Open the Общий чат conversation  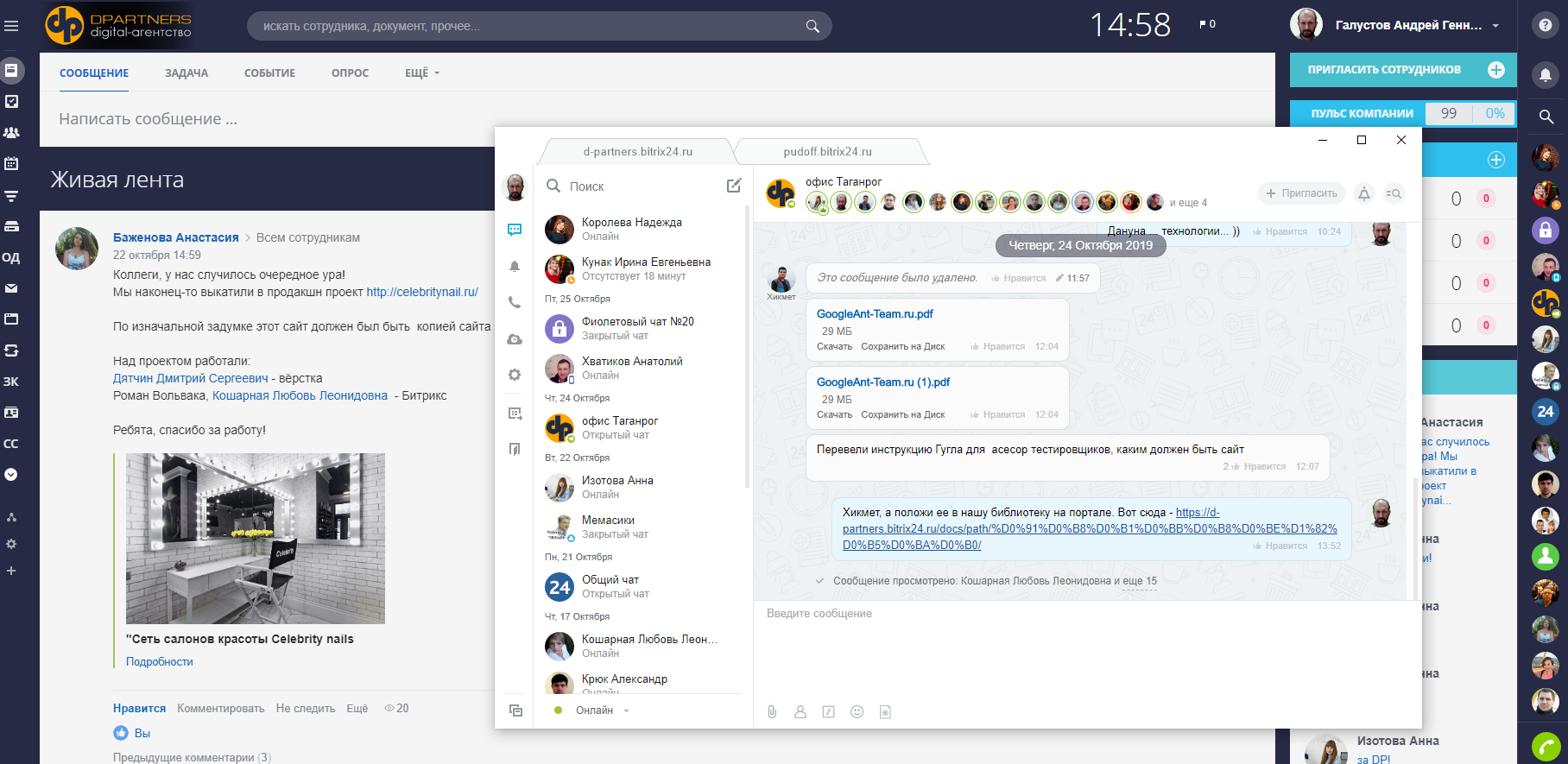tap(640, 586)
